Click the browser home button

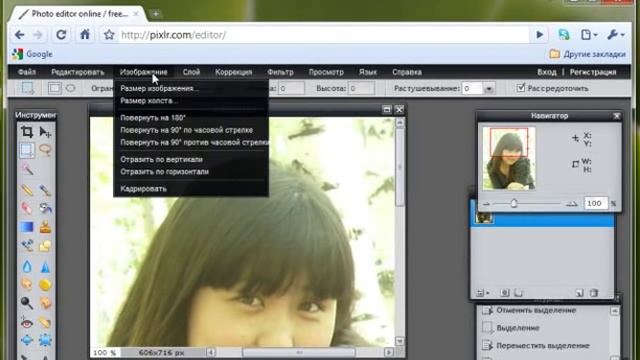tap(85, 35)
